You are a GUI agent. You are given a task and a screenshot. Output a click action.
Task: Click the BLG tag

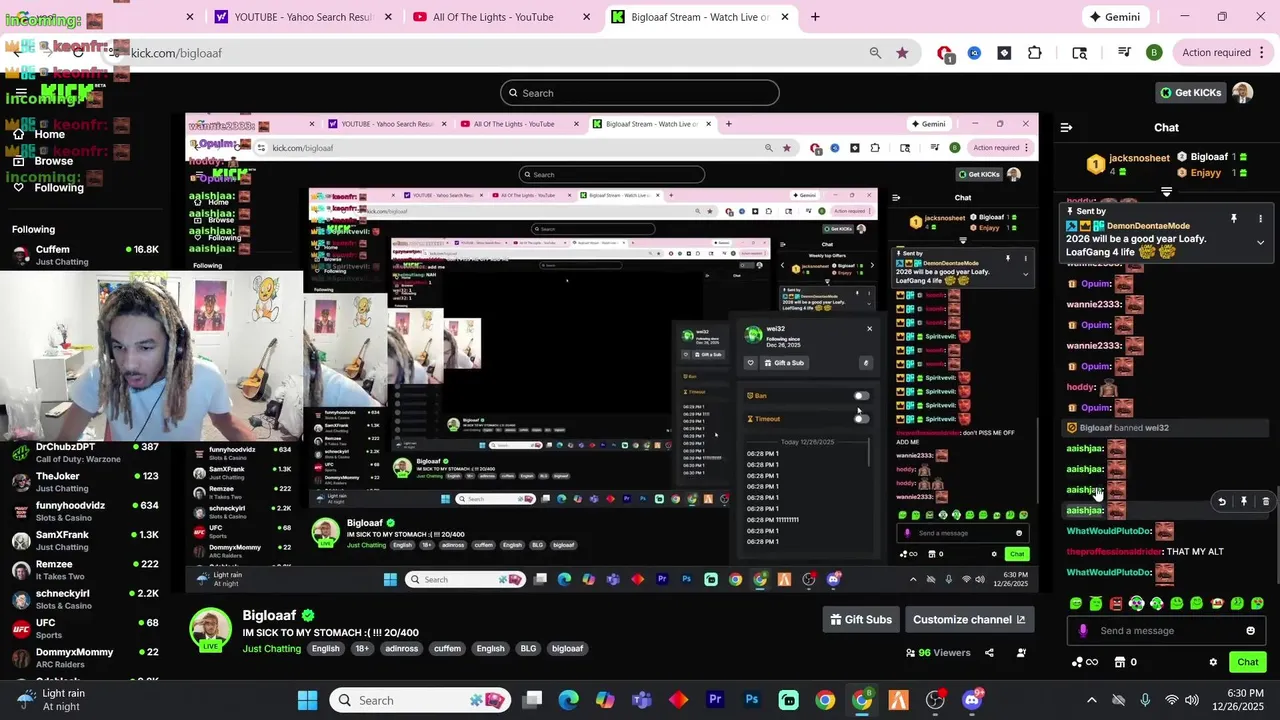pyautogui.click(x=528, y=649)
